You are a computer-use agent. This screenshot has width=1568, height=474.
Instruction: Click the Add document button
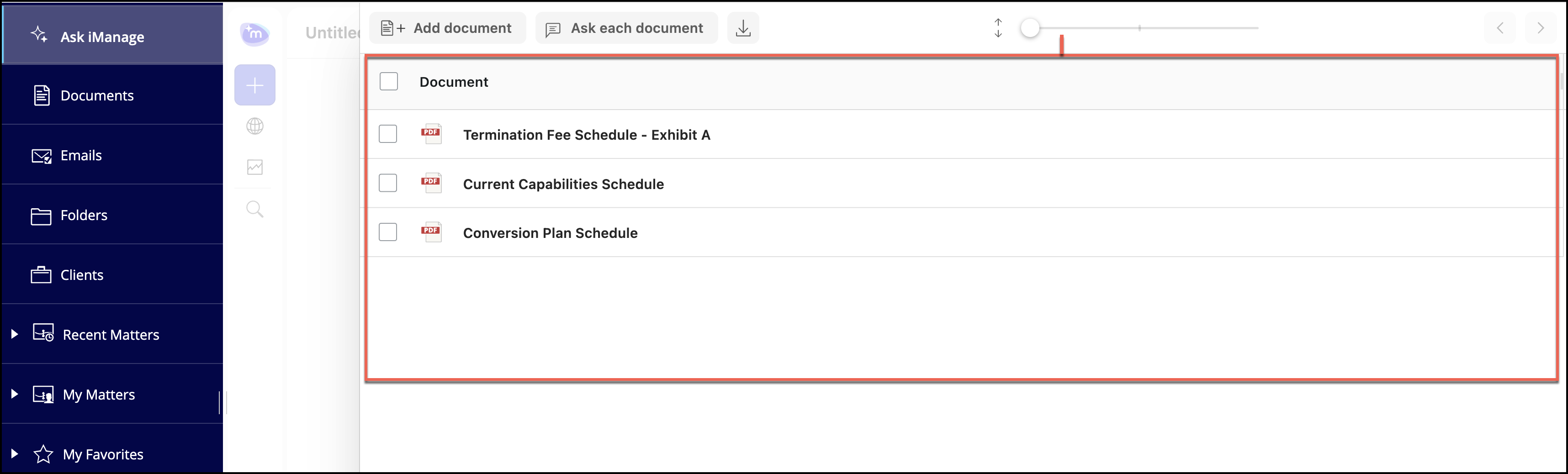pyautogui.click(x=447, y=28)
